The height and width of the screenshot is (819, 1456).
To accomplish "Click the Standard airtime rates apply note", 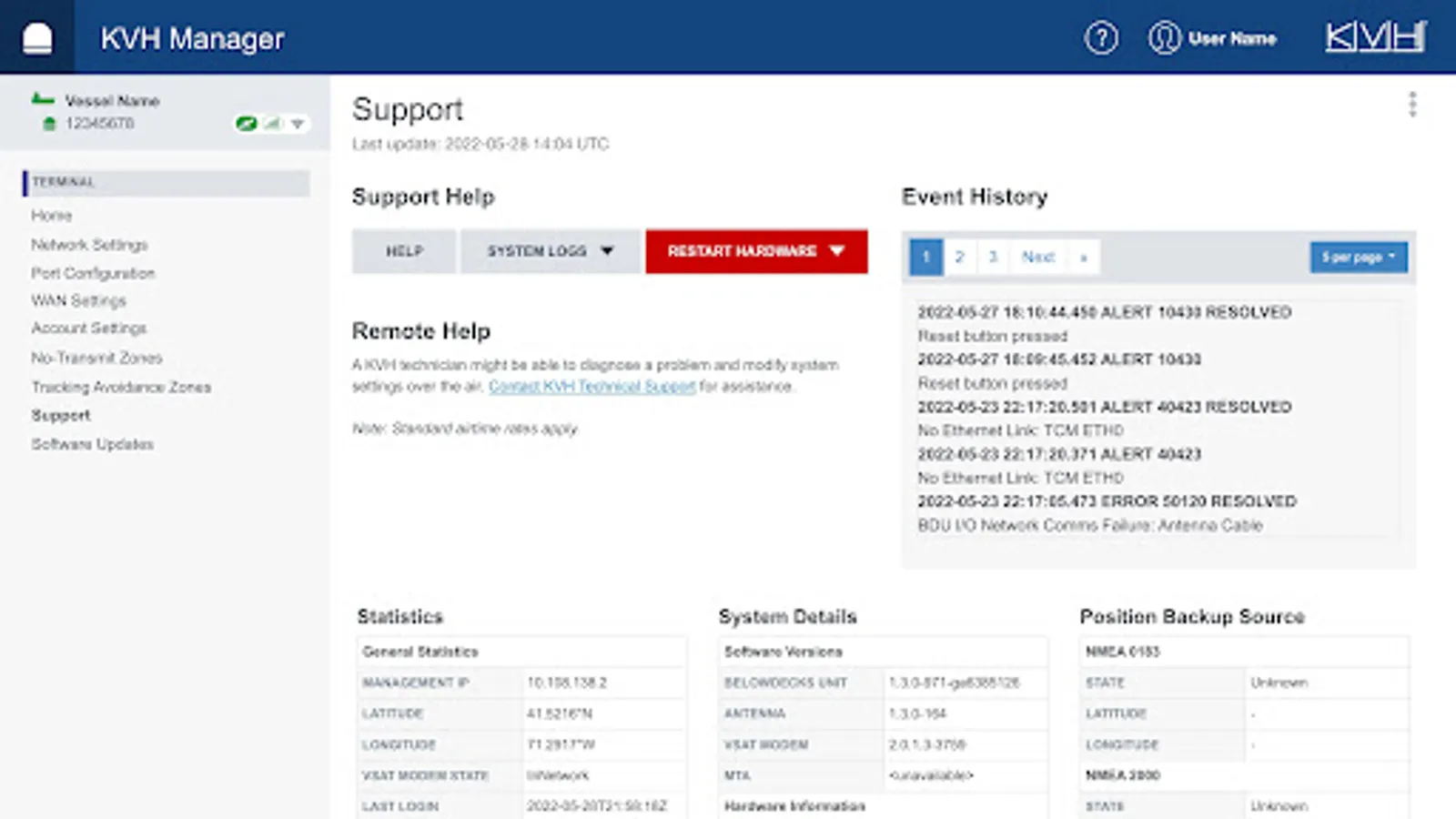I will 465,428.
